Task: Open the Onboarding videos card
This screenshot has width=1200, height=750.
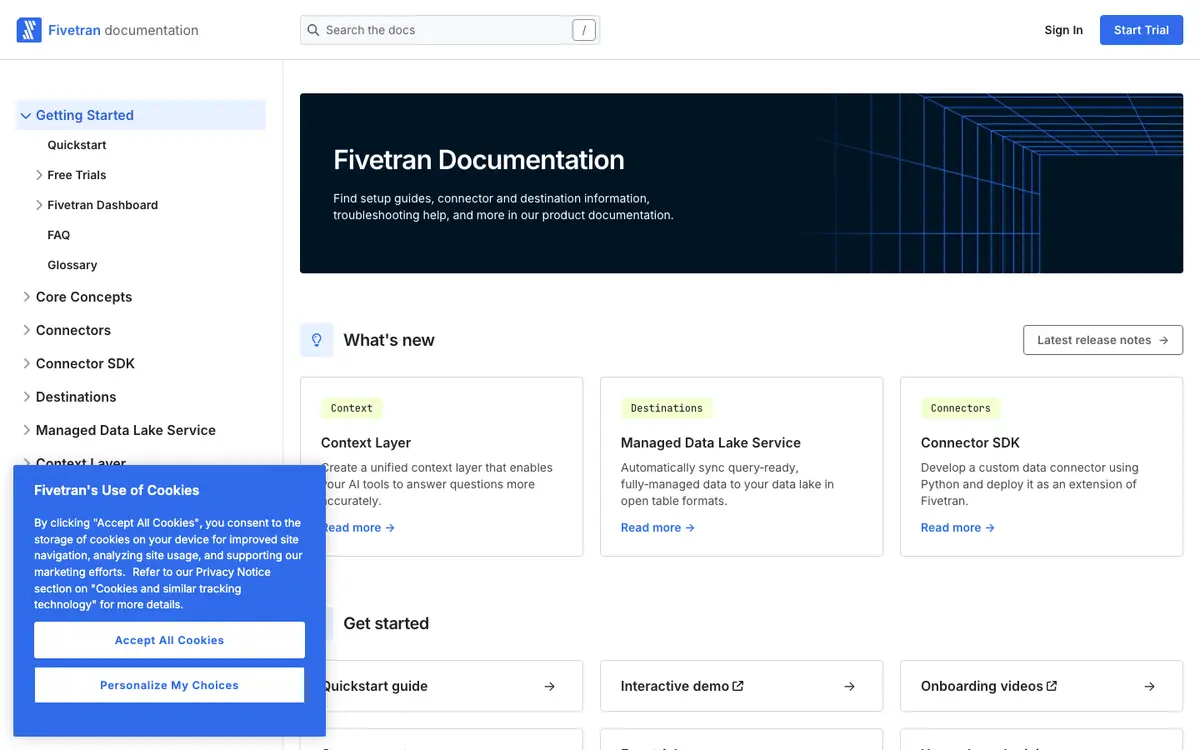Action: (x=1041, y=686)
